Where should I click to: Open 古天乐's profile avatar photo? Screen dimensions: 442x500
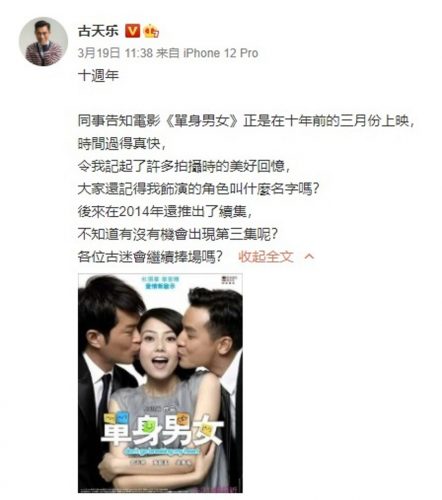click(x=43, y=42)
